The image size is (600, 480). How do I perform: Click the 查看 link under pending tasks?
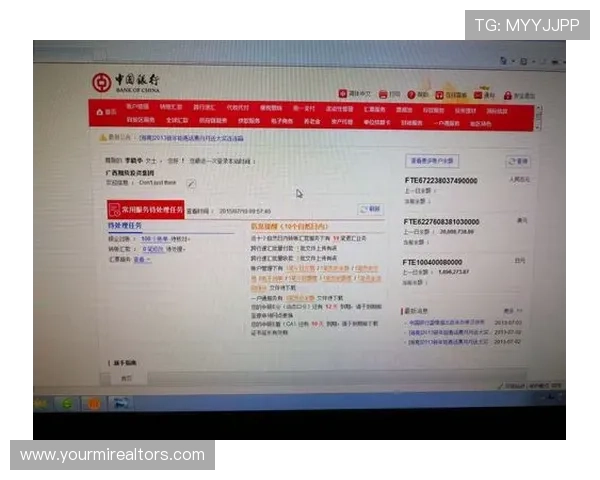(142, 260)
